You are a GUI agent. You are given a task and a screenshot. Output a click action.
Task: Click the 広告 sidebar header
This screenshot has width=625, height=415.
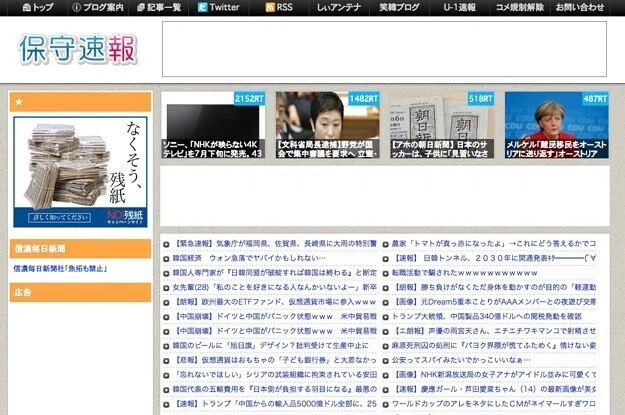point(80,292)
